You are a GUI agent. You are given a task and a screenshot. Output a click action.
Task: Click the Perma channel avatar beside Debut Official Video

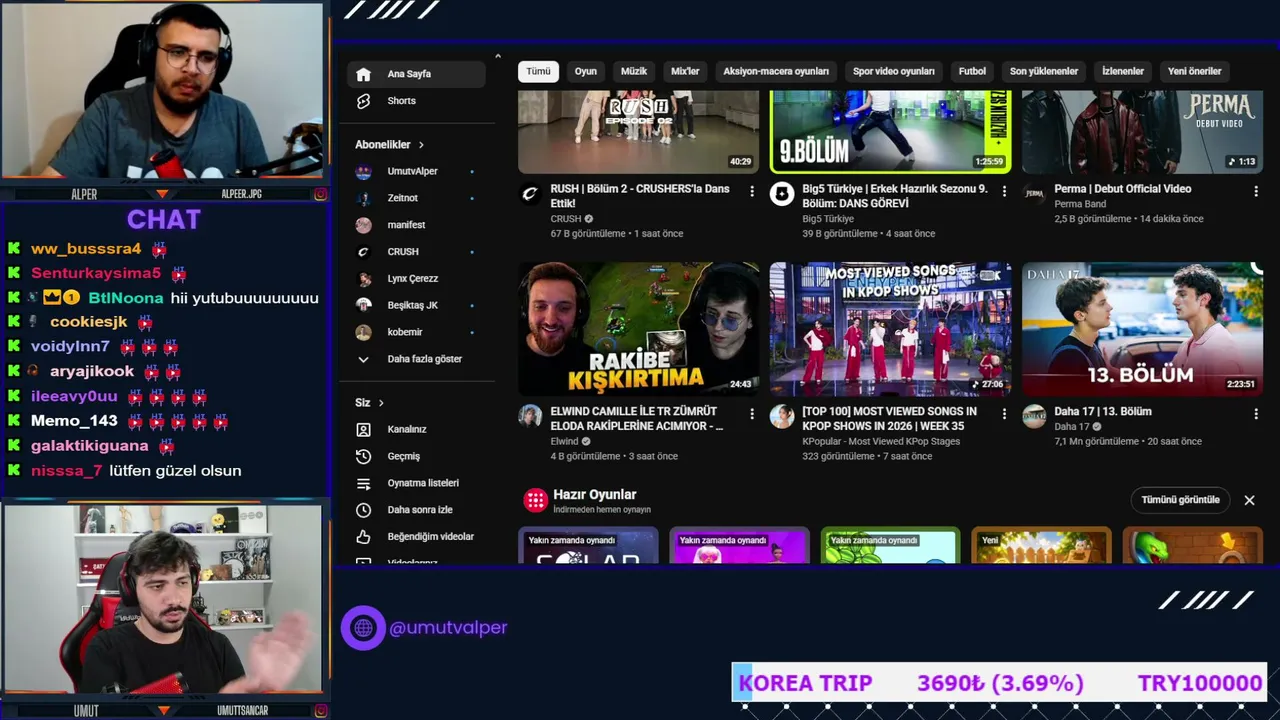1034,194
